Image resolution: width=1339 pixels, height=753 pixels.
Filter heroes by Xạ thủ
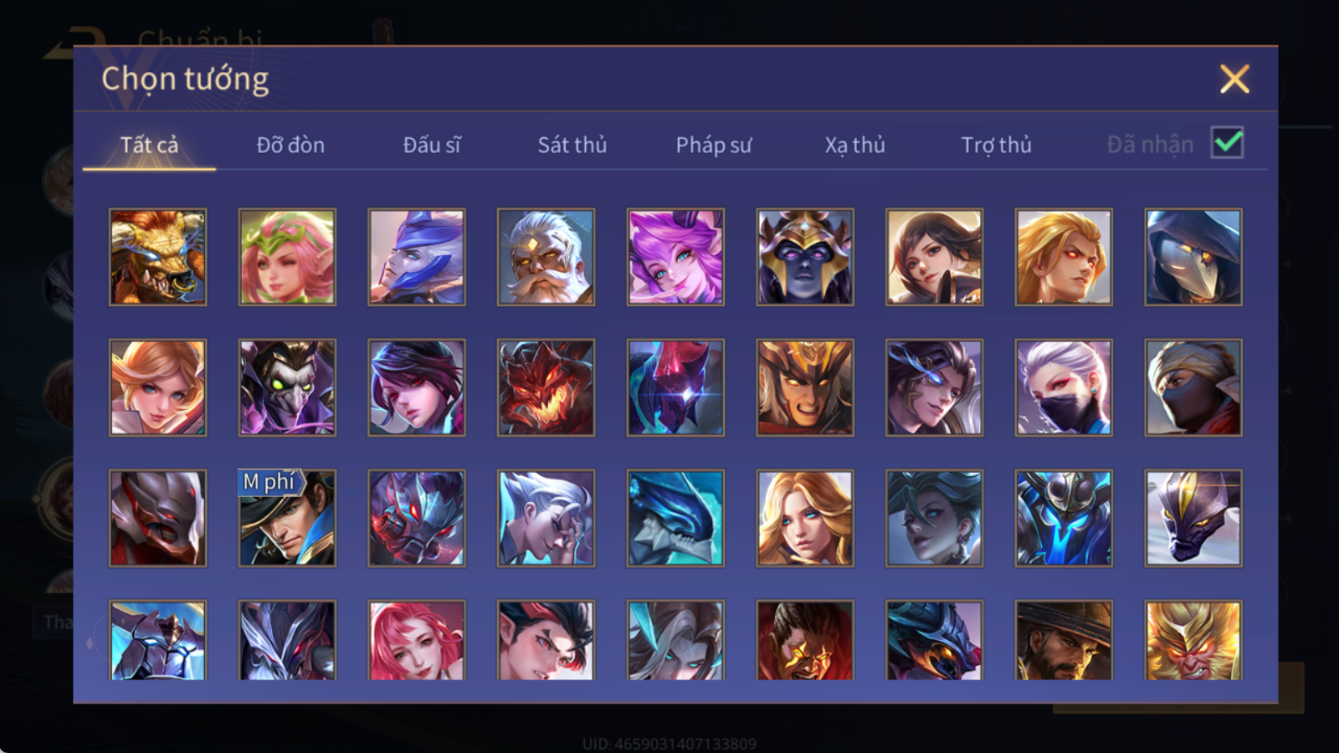pos(855,145)
